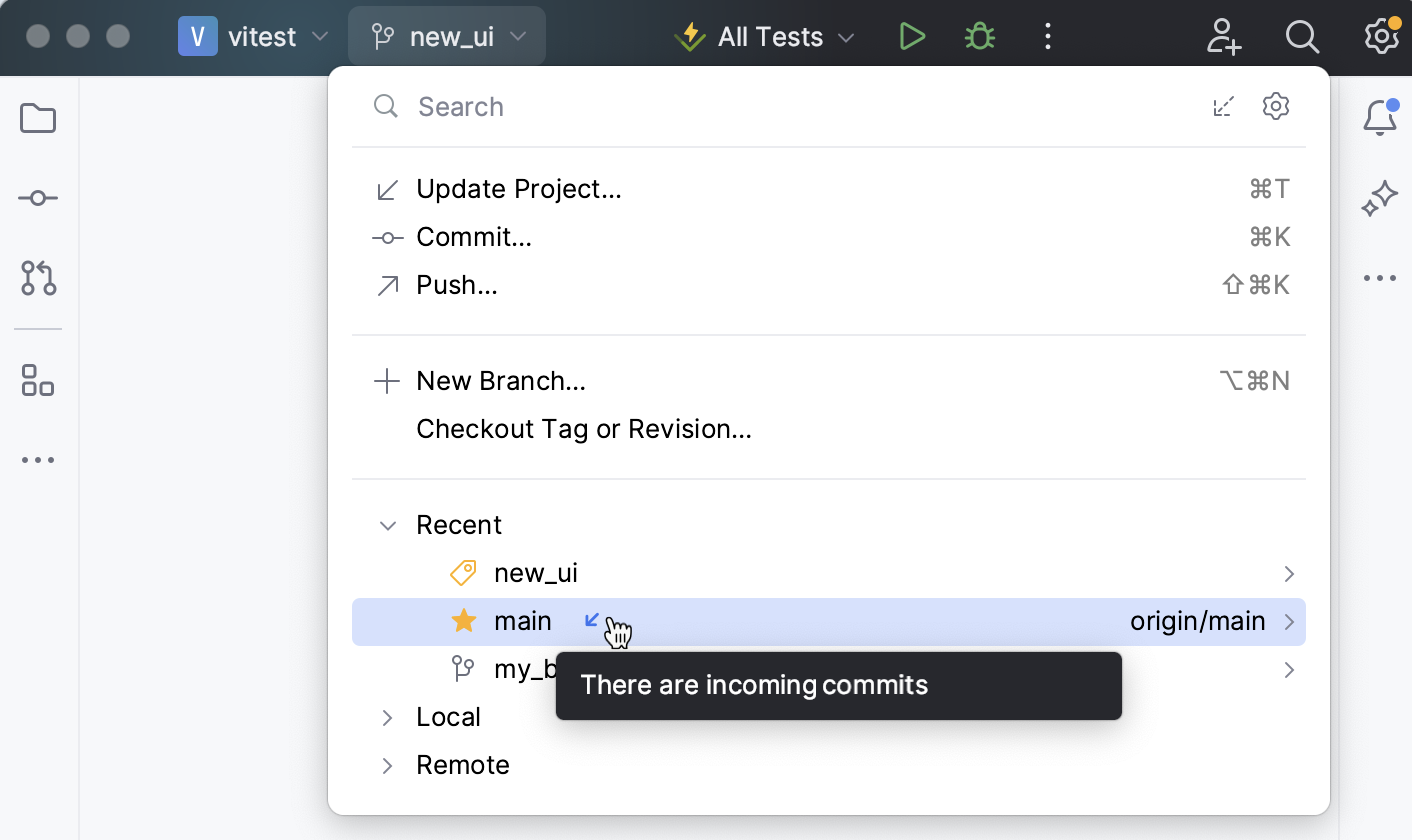Open Search Everywhere with the magnifier
Image resolution: width=1412 pixels, height=840 pixels.
(1302, 36)
